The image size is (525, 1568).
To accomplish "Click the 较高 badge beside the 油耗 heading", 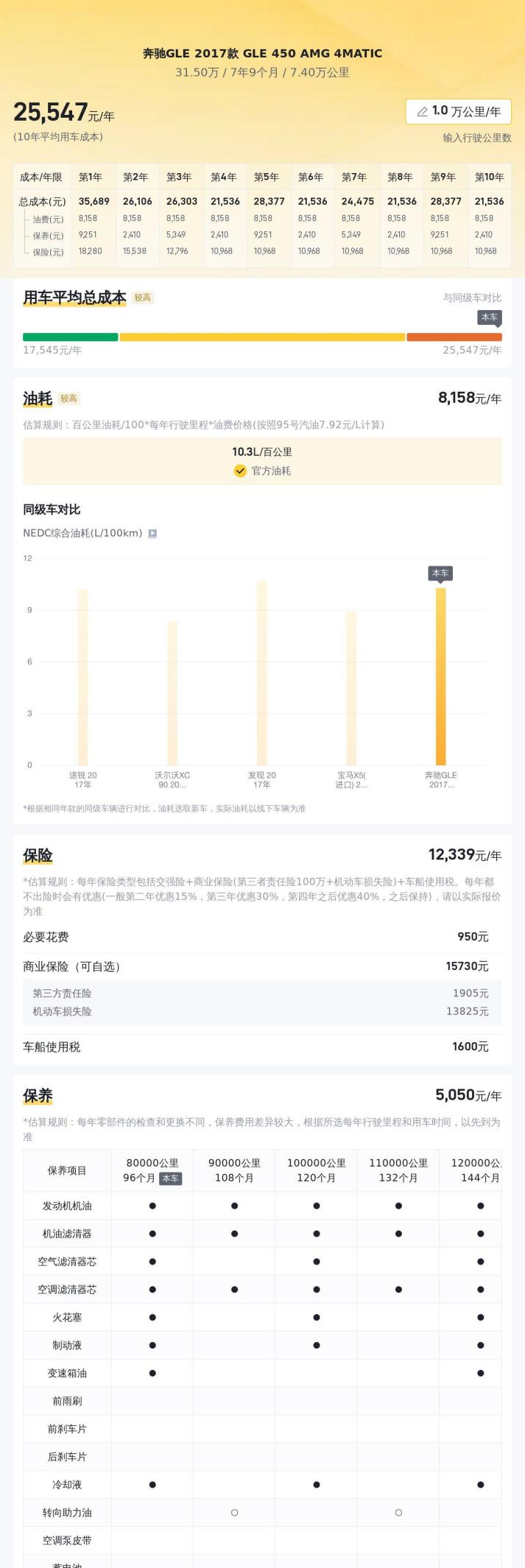I will click(x=69, y=398).
